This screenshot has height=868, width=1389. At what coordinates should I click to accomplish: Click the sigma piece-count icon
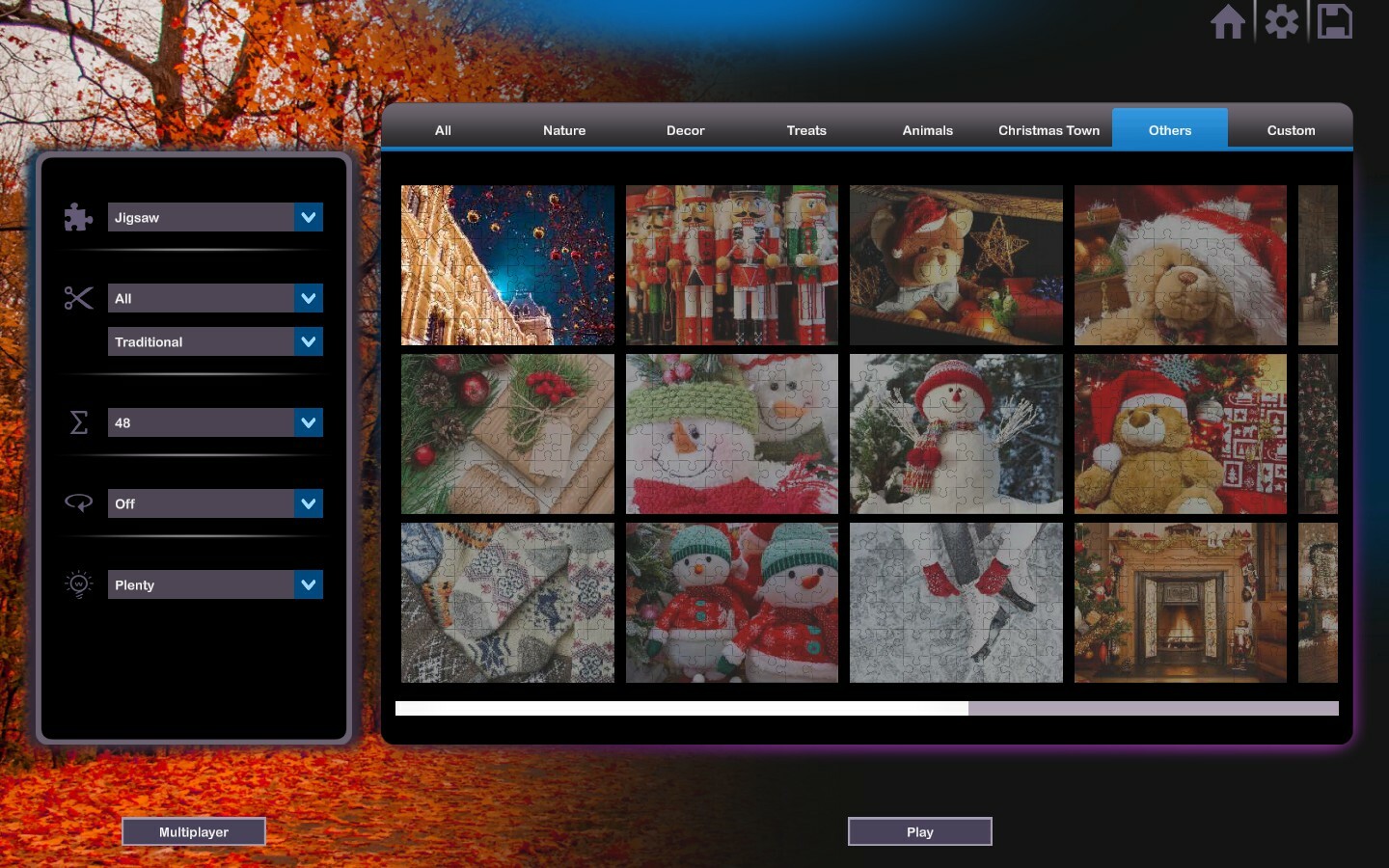[x=77, y=422]
